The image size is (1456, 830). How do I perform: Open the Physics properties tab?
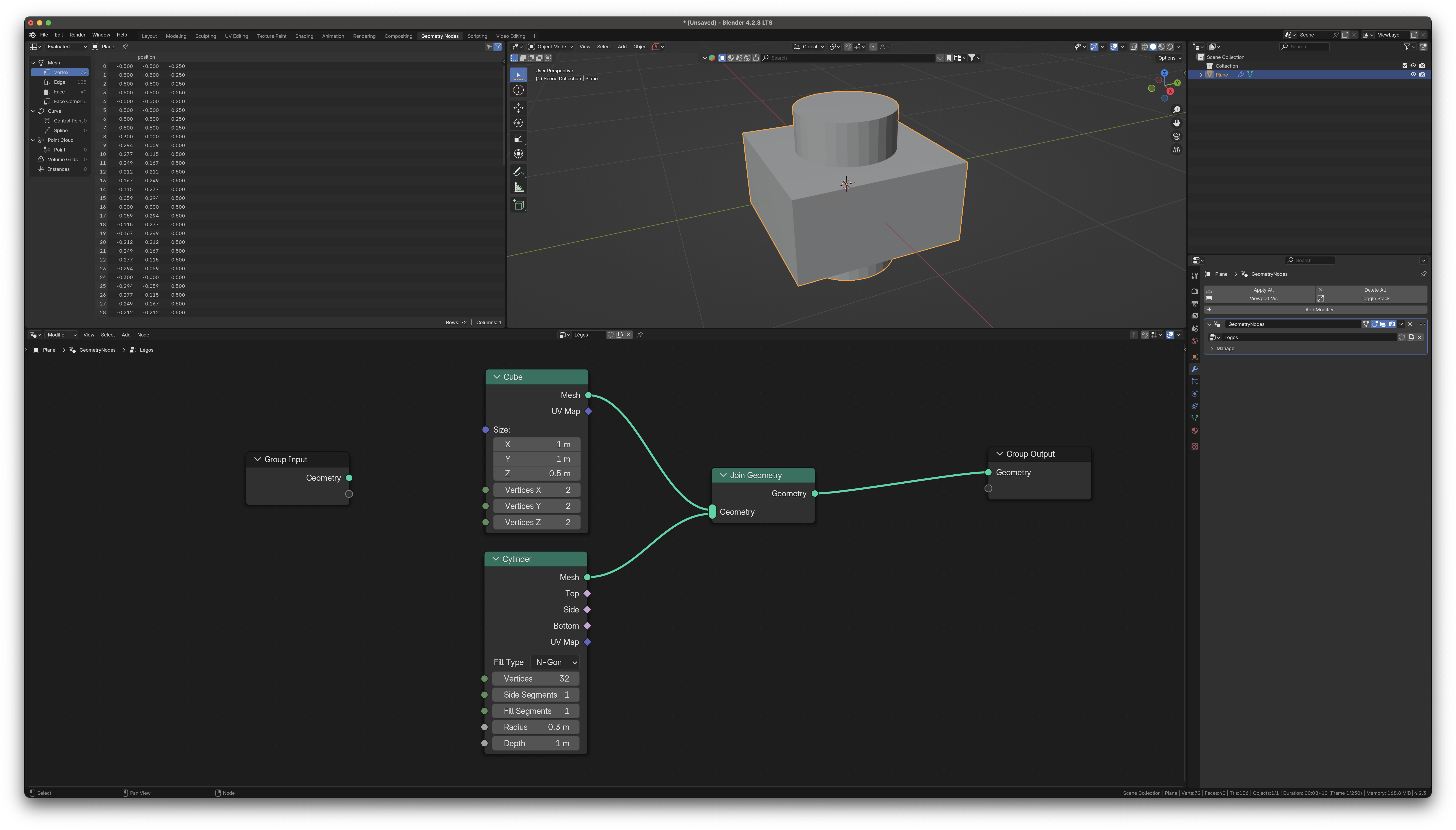point(1194,394)
